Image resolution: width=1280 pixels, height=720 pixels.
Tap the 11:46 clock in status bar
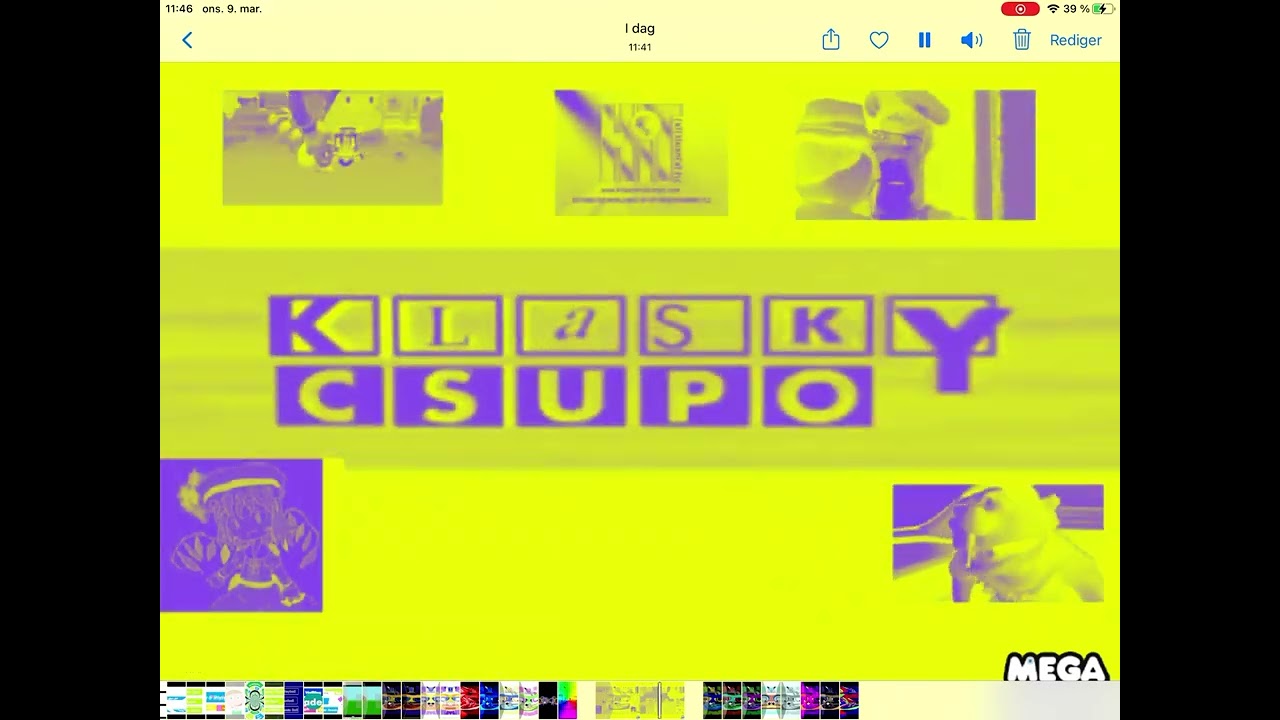pyautogui.click(x=179, y=9)
